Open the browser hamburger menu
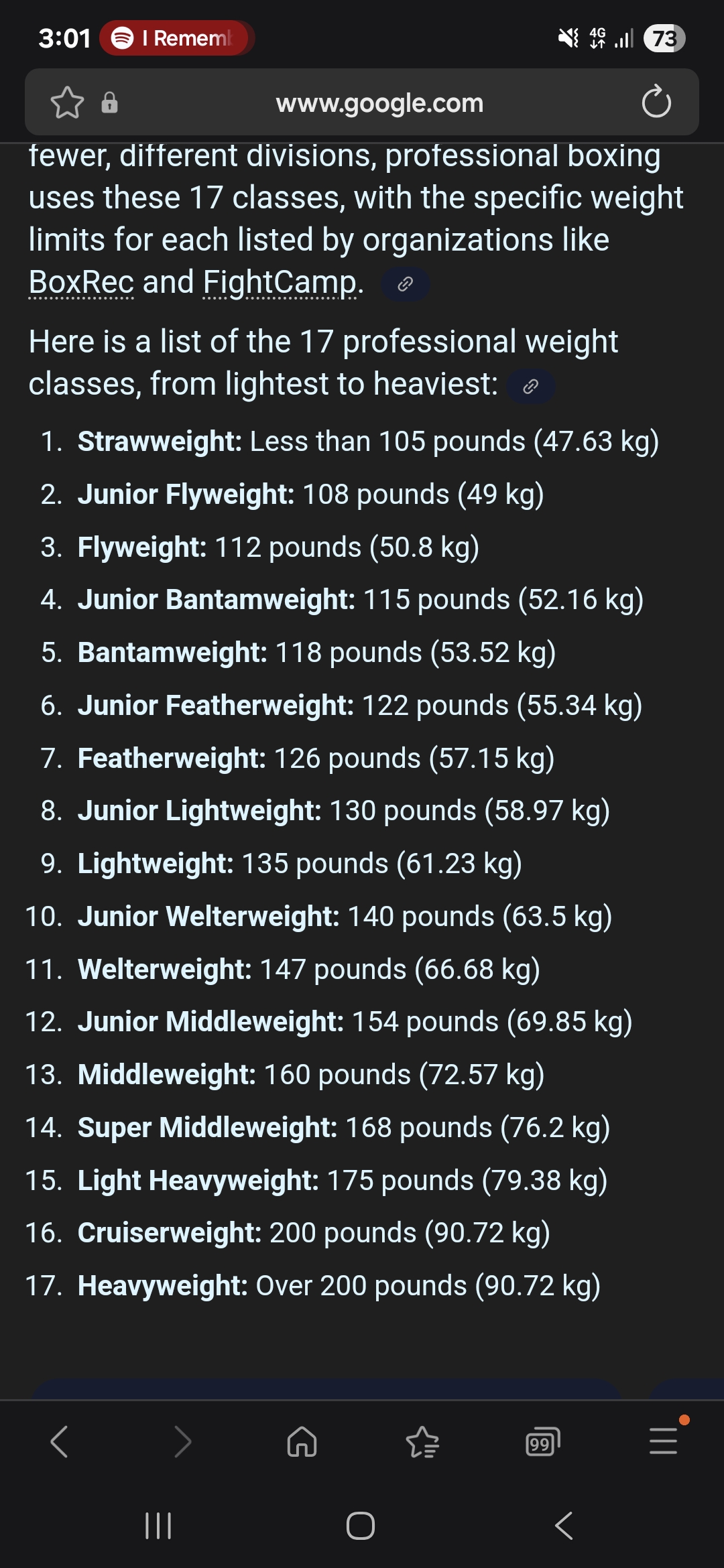The width and height of the screenshot is (724, 1568). click(664, 1441)
